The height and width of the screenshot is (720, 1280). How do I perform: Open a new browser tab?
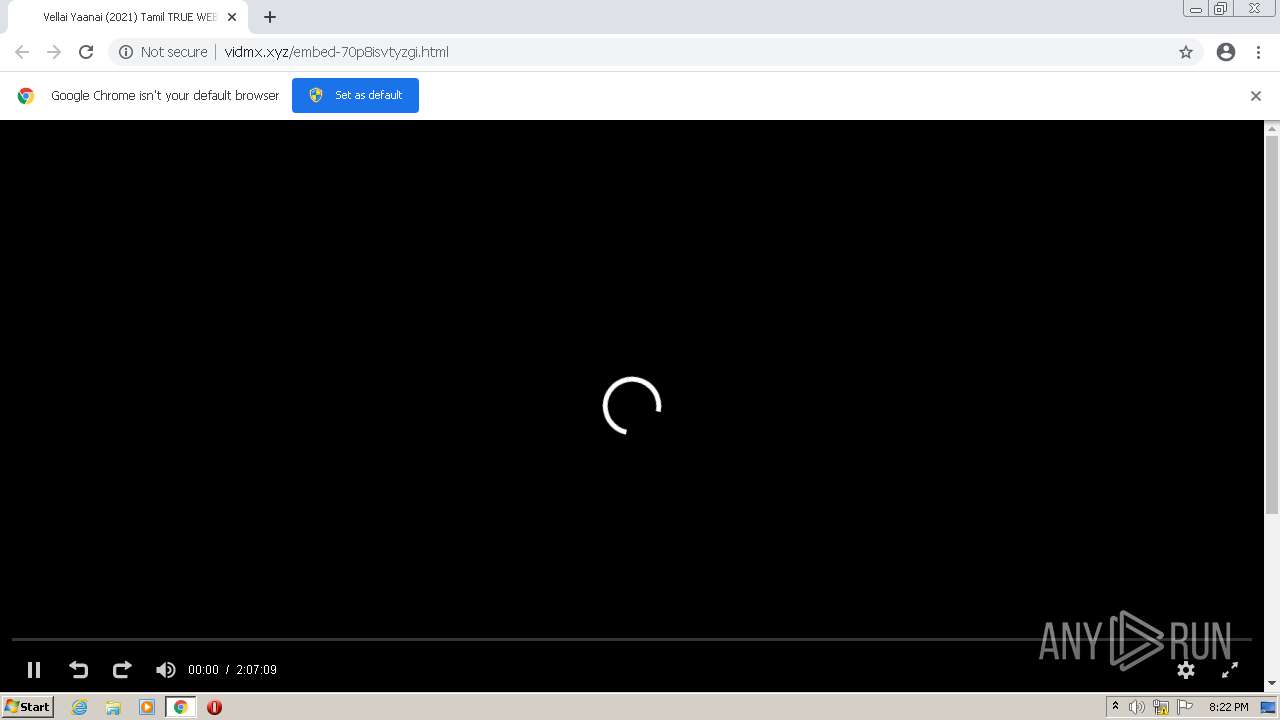(x=270, y=17)
